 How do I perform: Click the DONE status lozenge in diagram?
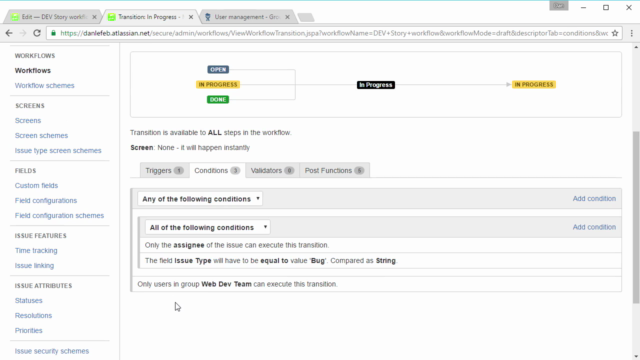point(218,100)
